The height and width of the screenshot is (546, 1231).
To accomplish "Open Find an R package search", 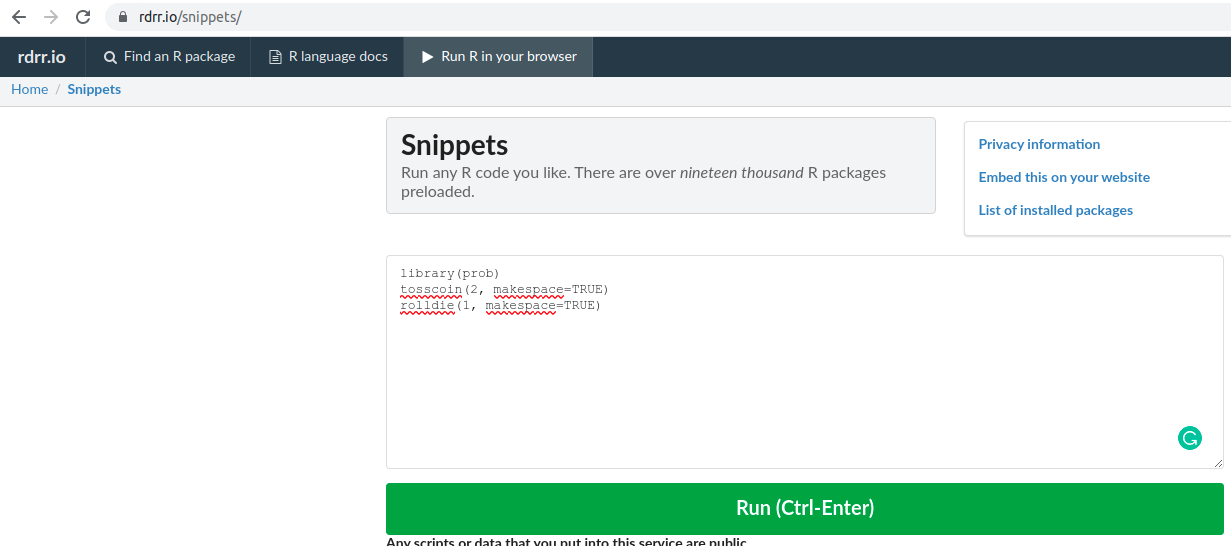I will (x=169, y=57).
